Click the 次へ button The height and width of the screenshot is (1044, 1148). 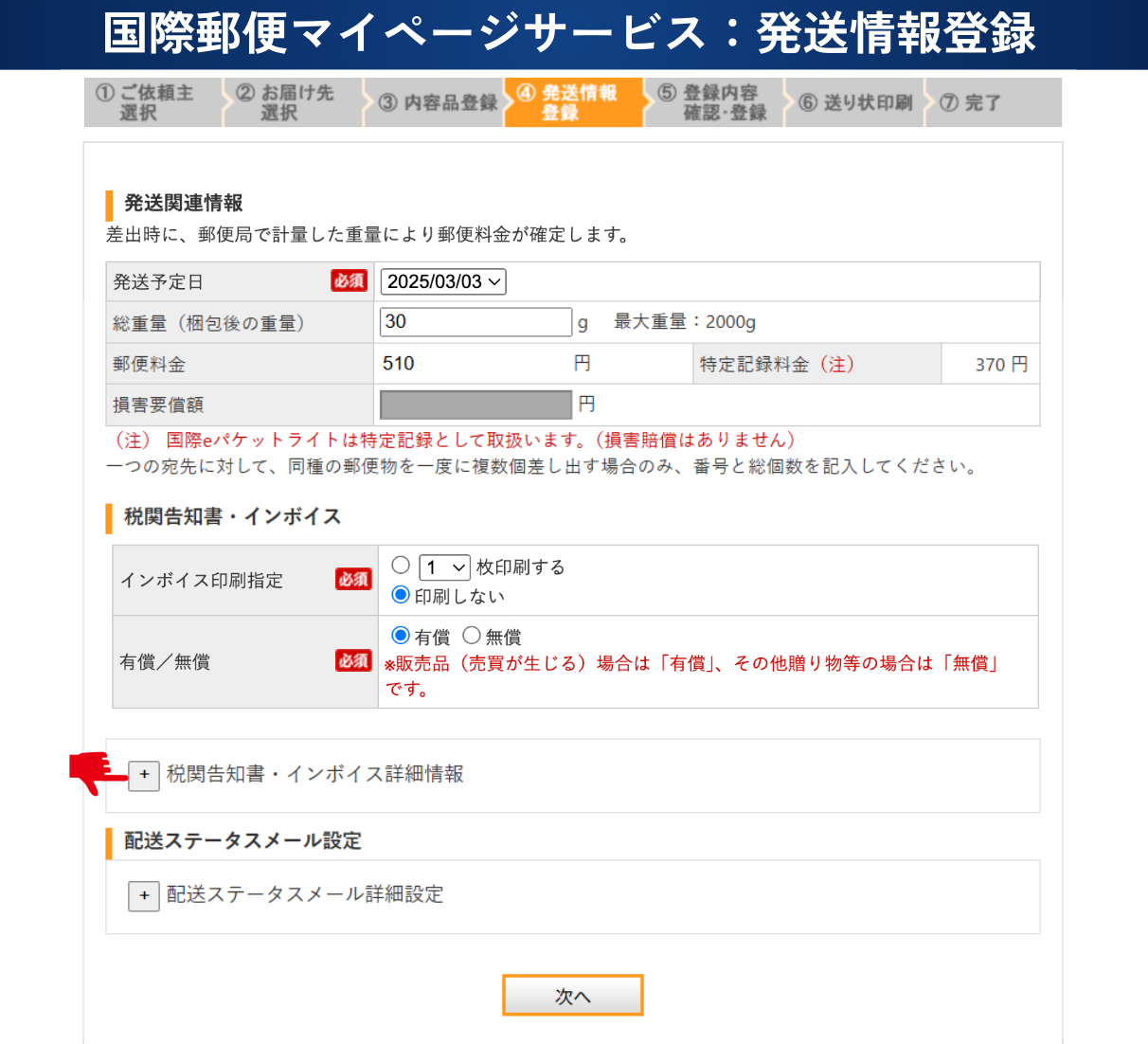click(572, 996)
